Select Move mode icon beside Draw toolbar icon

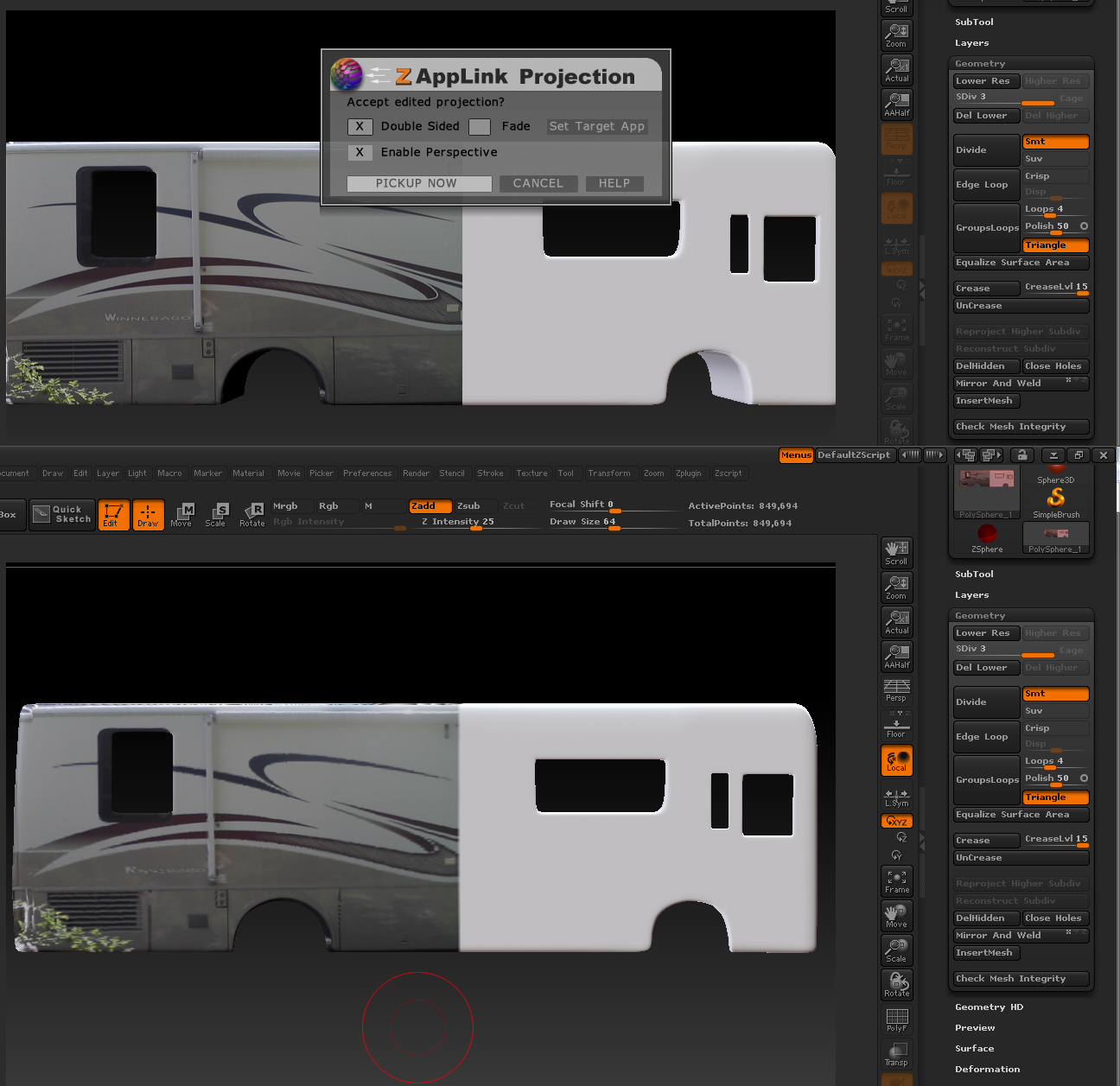(181, 514)
